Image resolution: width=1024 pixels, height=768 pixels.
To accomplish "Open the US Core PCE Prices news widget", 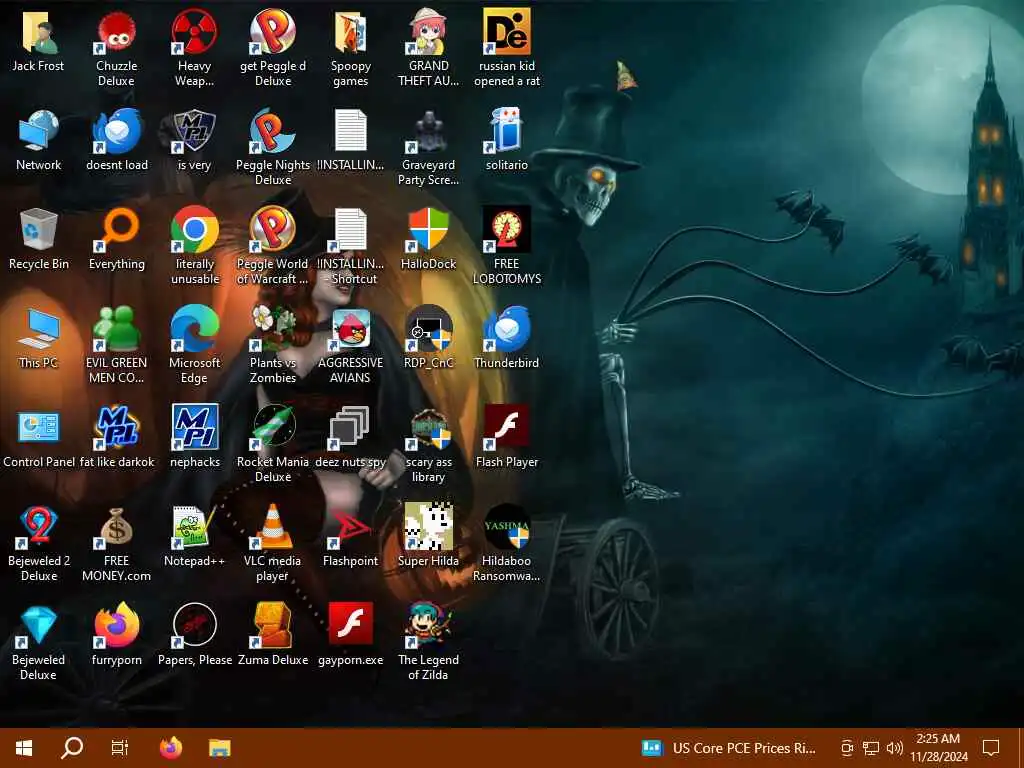I will tap(729, 748).
